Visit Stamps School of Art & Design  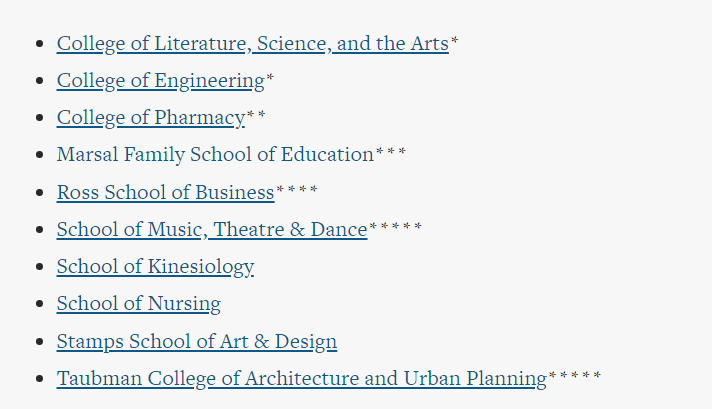click(x=197, y=341)
